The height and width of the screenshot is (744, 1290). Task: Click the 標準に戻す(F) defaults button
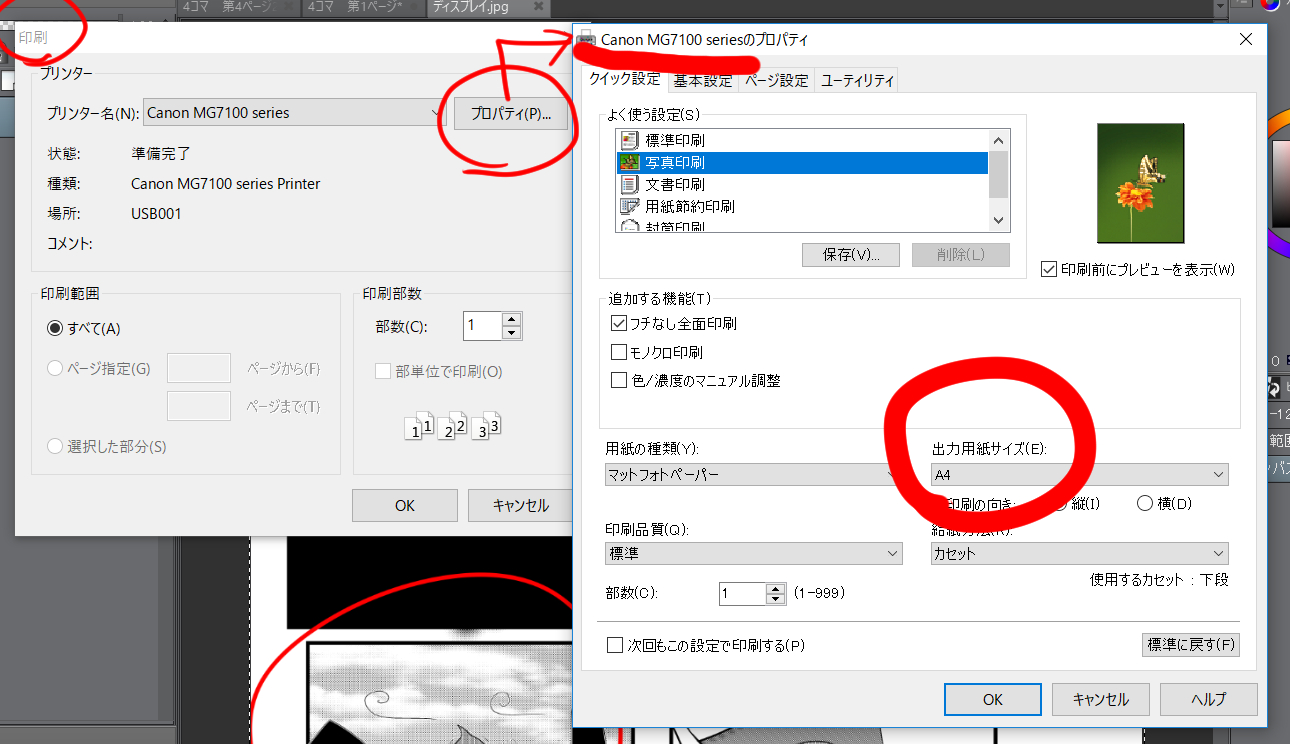1191,644
